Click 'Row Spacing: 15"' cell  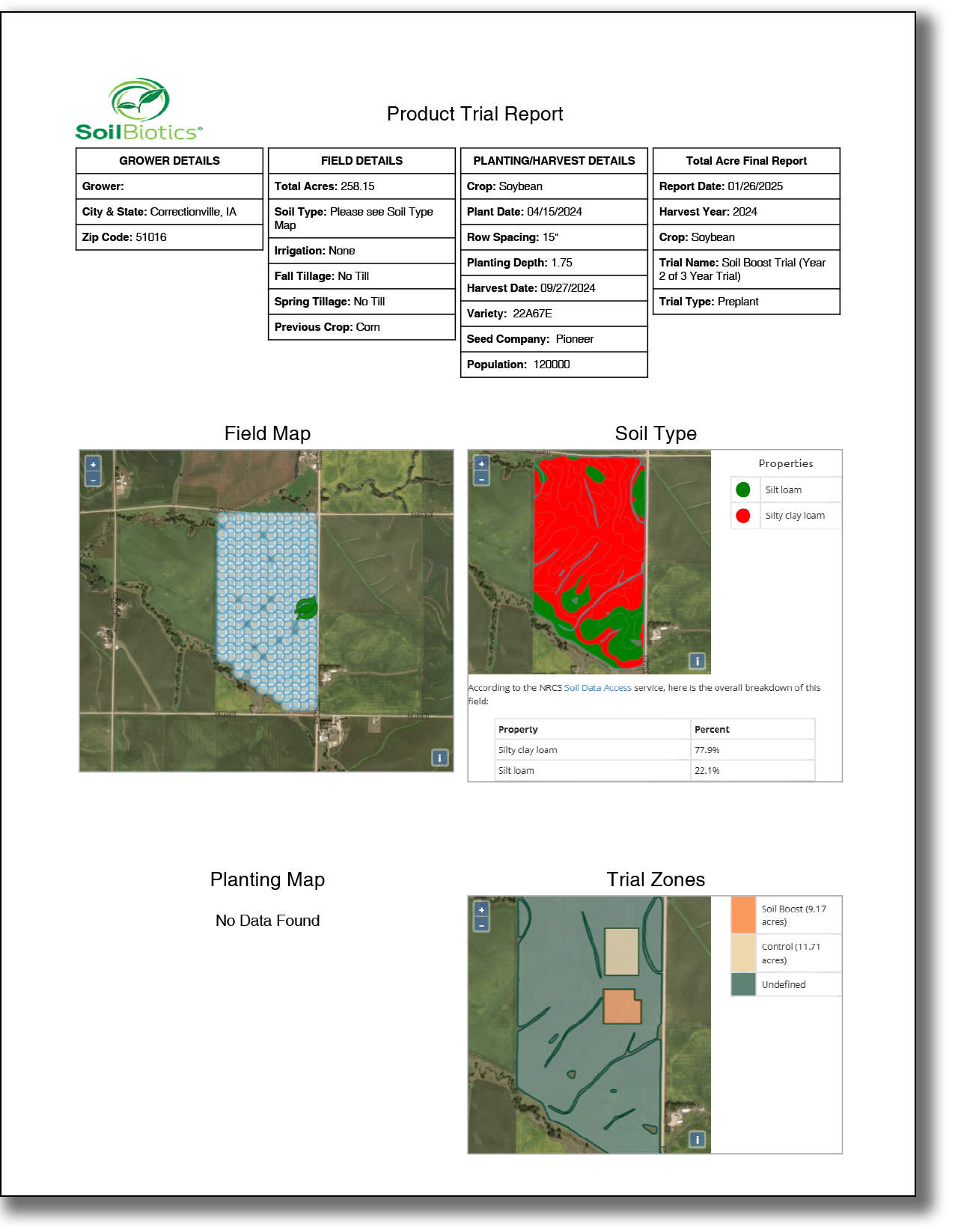(554, 237)
